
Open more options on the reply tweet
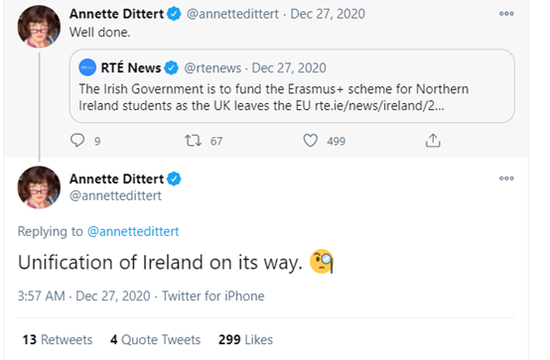point(507,178)
